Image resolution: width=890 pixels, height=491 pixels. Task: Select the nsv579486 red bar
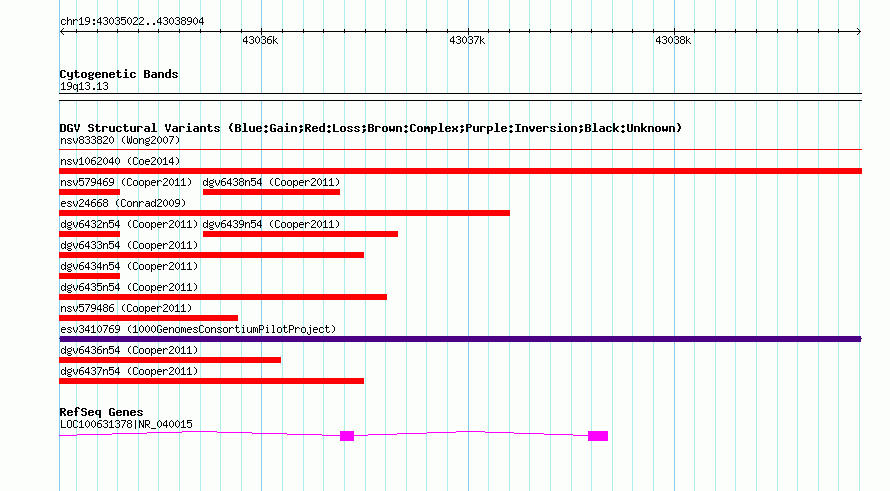148,318
